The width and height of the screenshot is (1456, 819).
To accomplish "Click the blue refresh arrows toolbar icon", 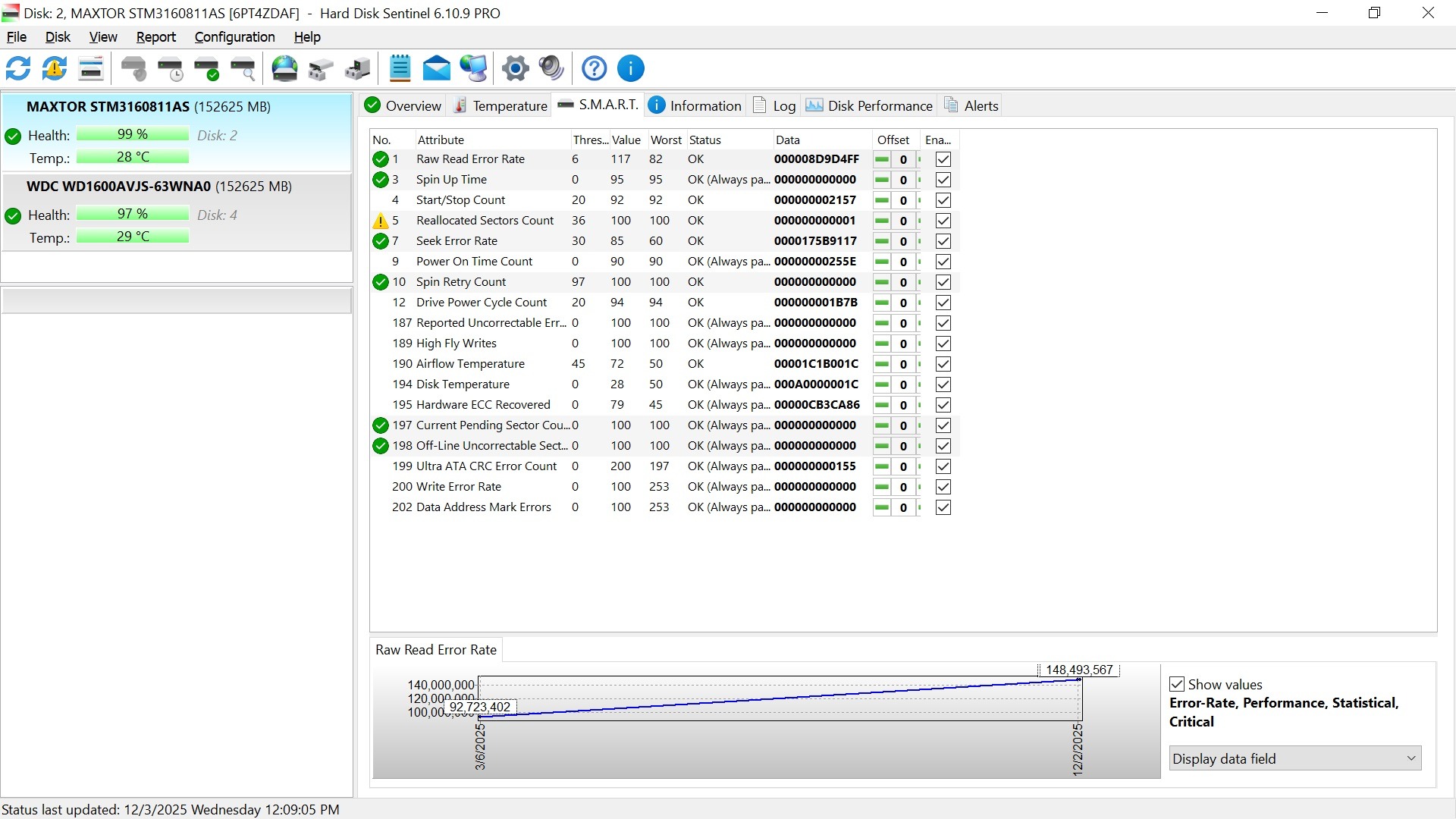I will (x=18, y=68).
